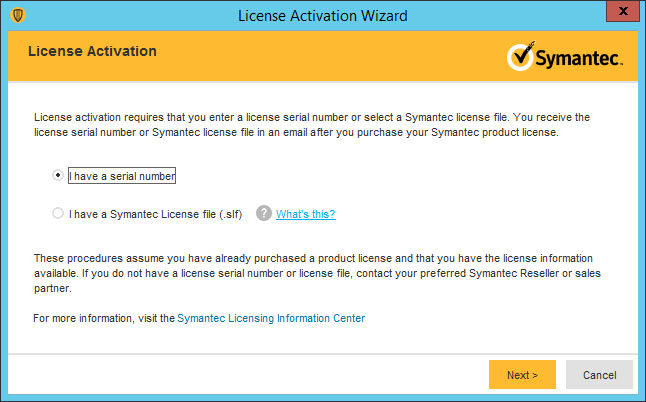Cancel the license activation wizard
The width and height of the screenshot is (646, 402).
click(x=599, y=375)
